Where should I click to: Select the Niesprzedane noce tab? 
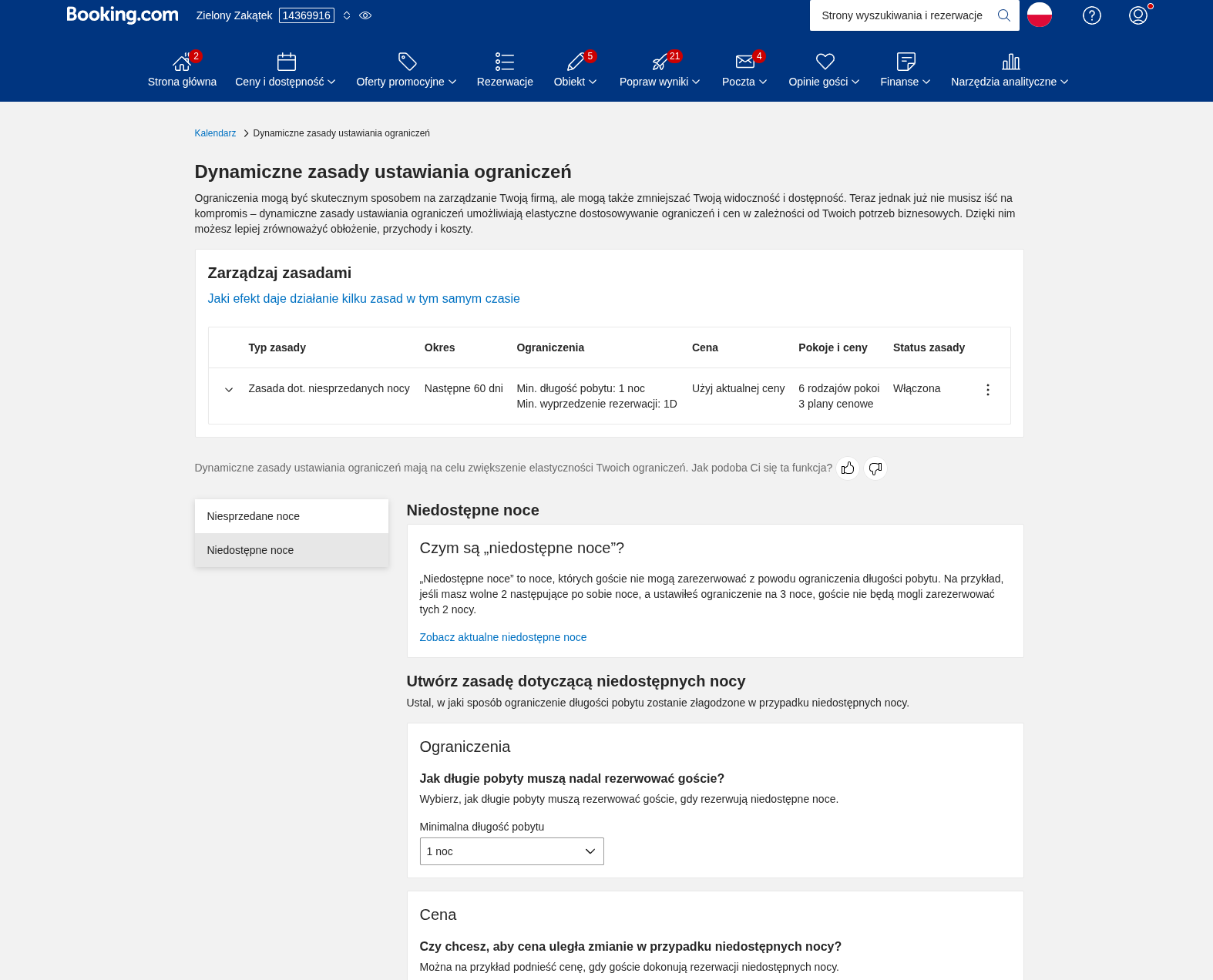click(x=291, y=516)
